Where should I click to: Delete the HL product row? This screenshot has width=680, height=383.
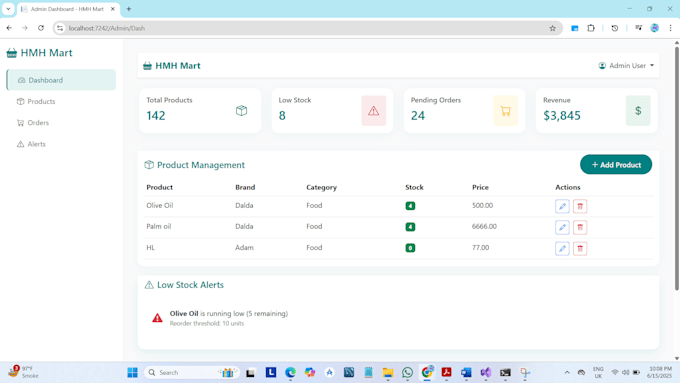(x=580, y=249)
